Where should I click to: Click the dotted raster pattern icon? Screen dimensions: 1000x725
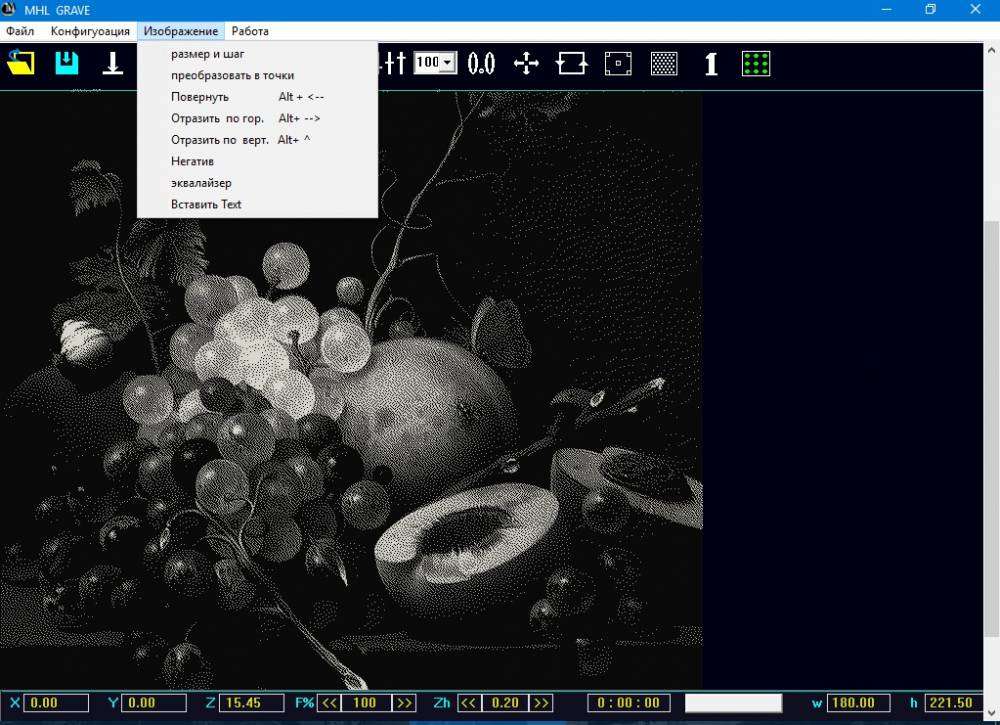[664, 63]
